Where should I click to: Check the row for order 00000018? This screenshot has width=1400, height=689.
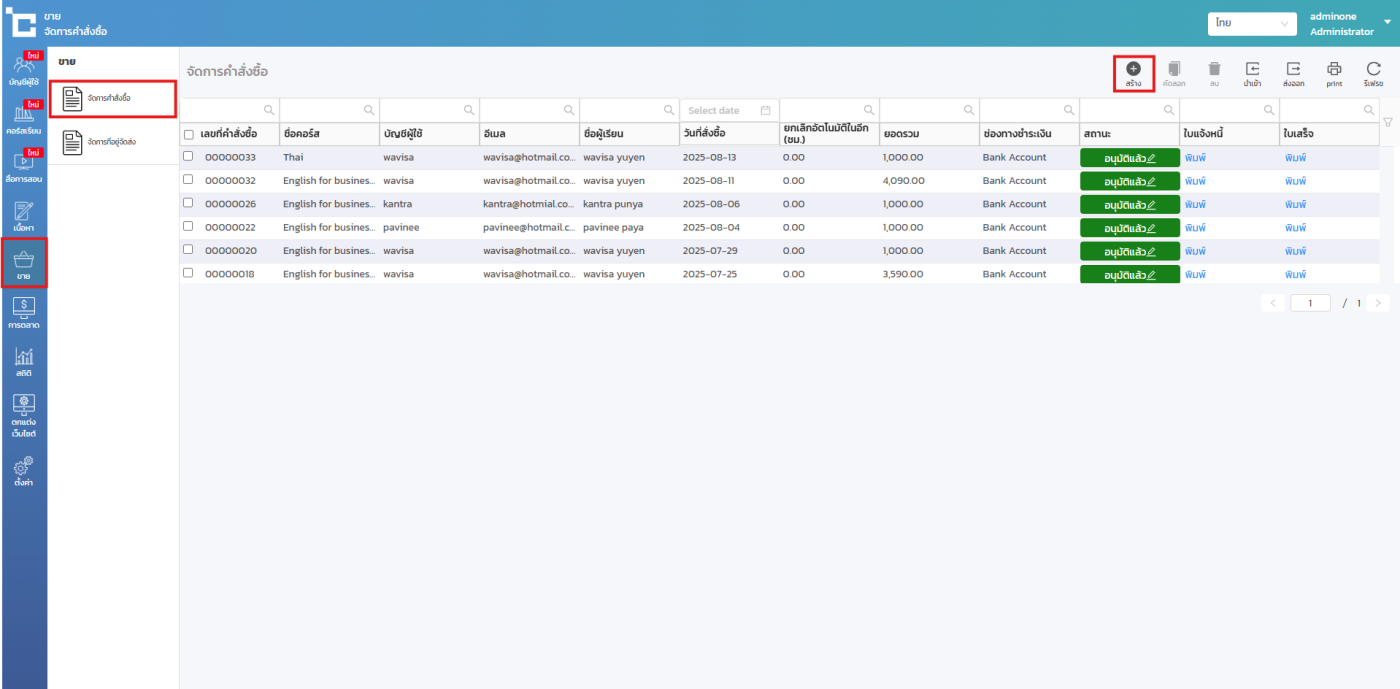188,273
